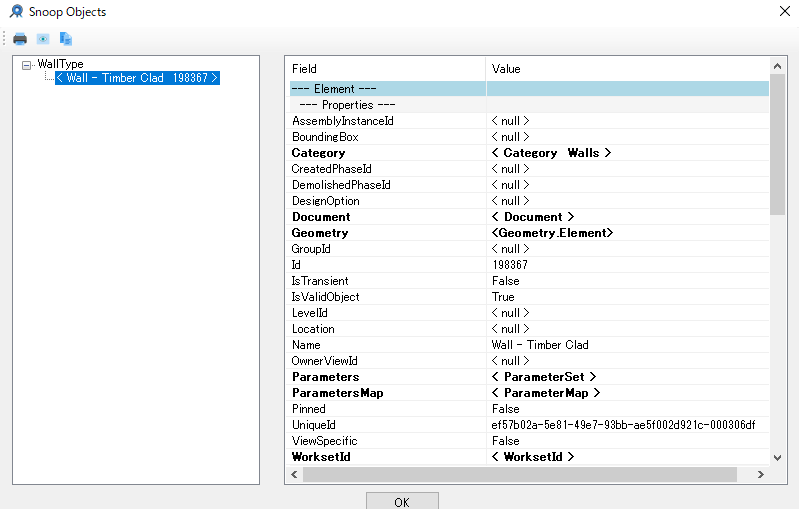Select the WallType root tree item
The width and height of the screenshot is (799, 509).
[x=60, y=64]
